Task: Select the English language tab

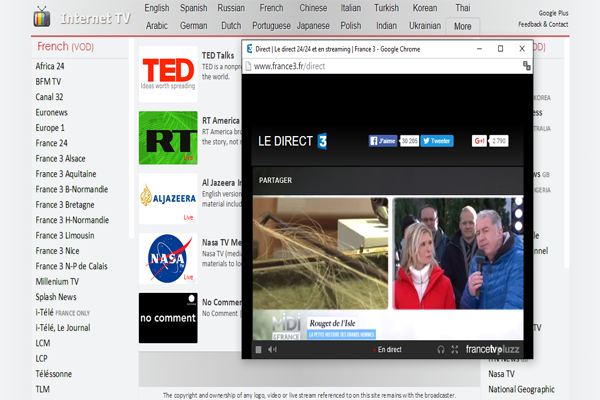Action: coord(157,8)
